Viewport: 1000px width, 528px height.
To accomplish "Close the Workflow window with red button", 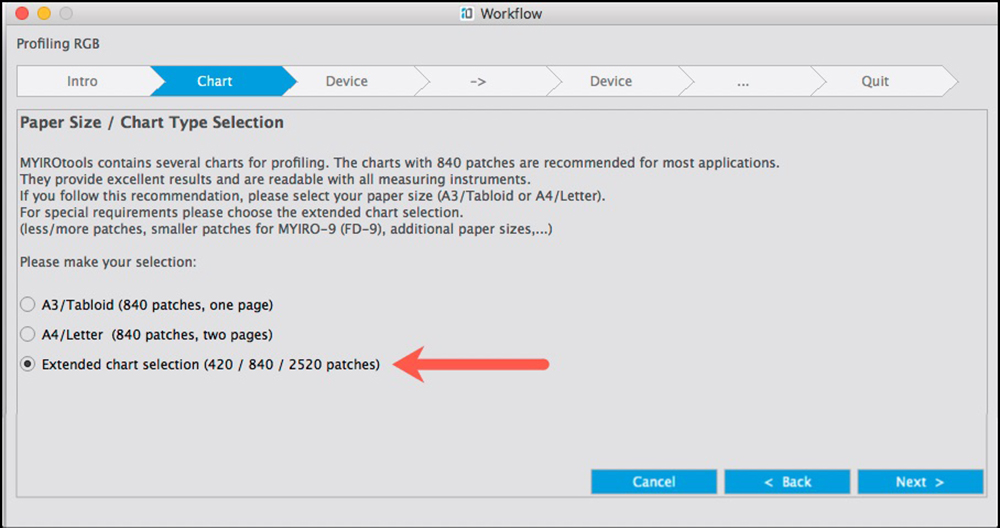I will pyautogui.click(x=22, y=14).
